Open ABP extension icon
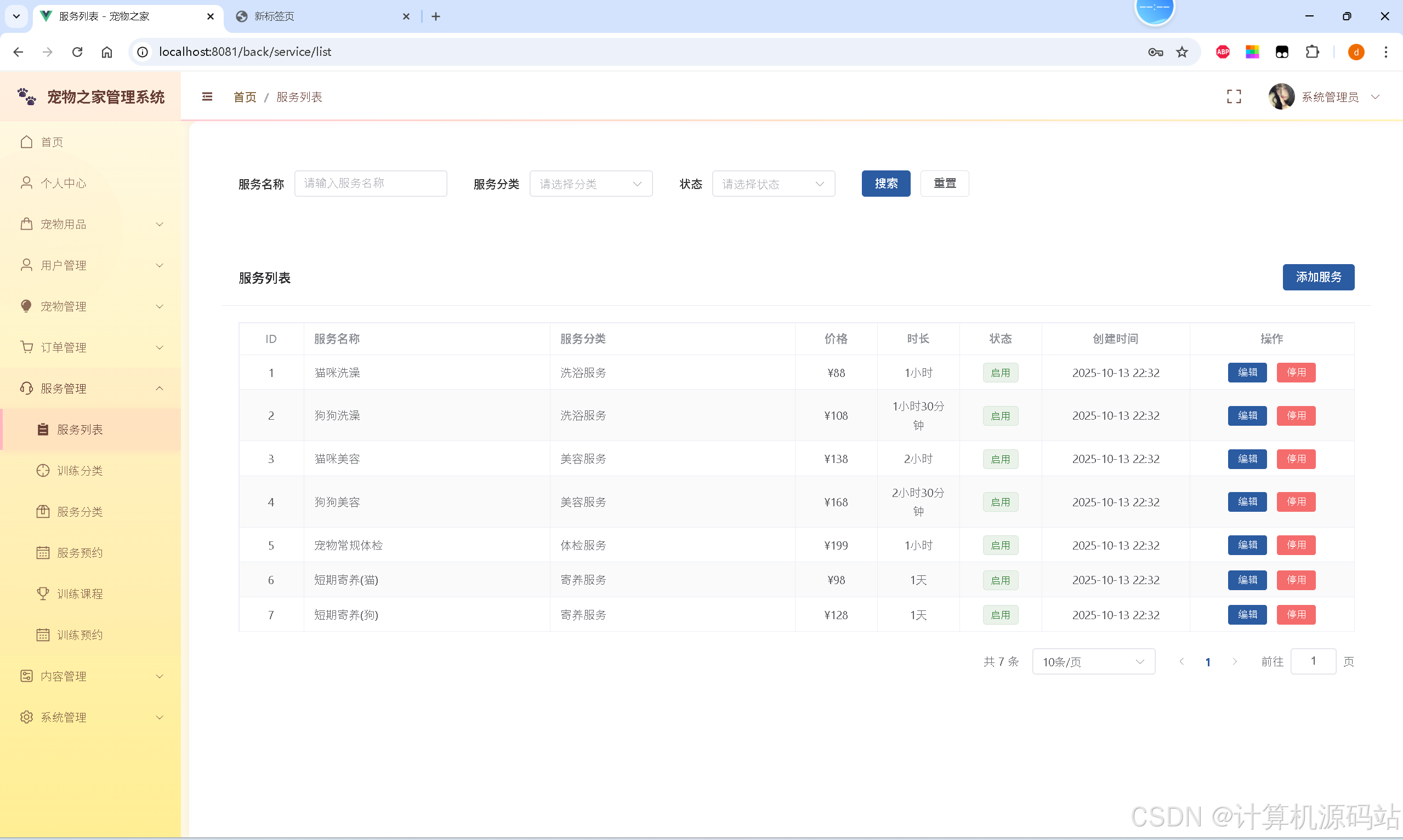The height and width of the screenshot is (840, 1403). [x=1223, y=52]
